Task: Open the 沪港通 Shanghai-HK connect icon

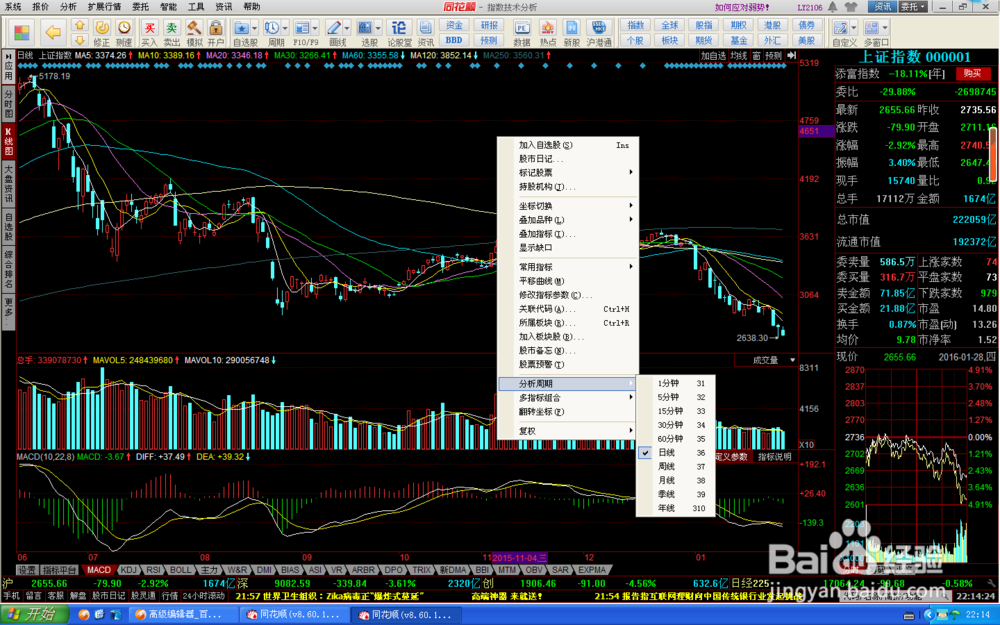Action: click(x=599, y=33)
